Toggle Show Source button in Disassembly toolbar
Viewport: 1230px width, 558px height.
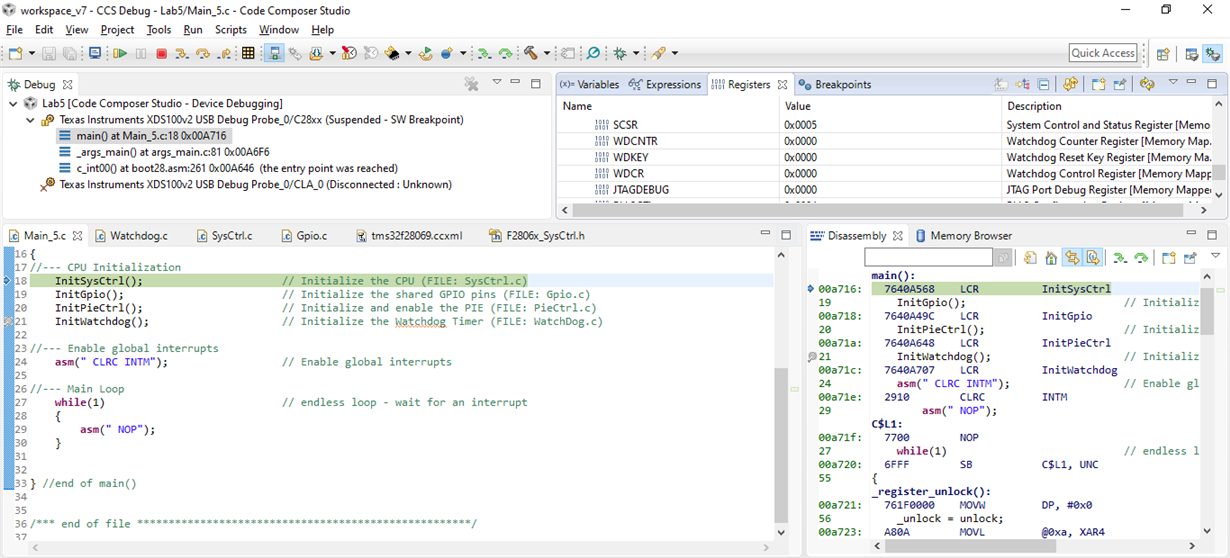point(1092,258)
